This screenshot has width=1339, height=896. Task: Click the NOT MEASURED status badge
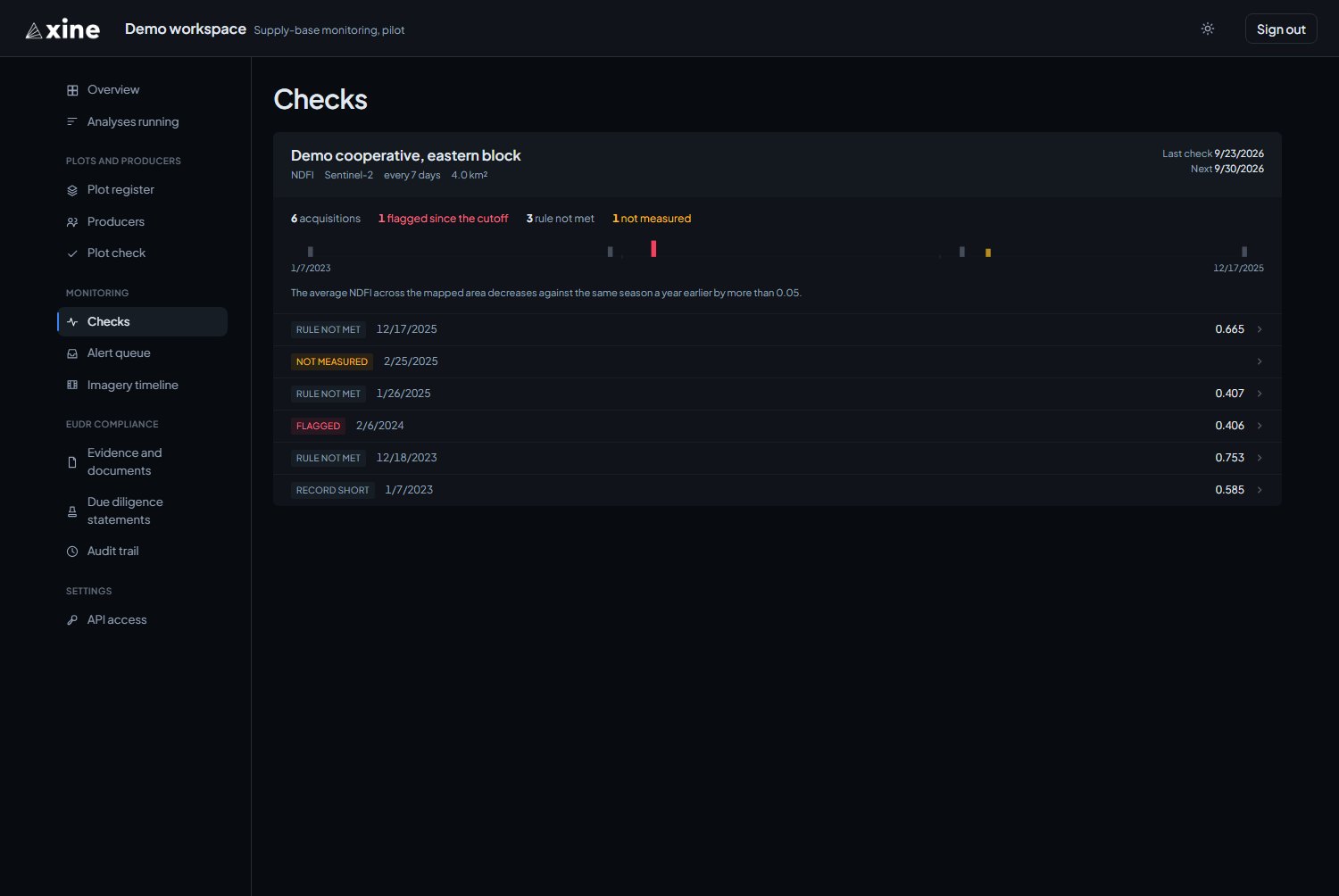click(x=332, y=361)
